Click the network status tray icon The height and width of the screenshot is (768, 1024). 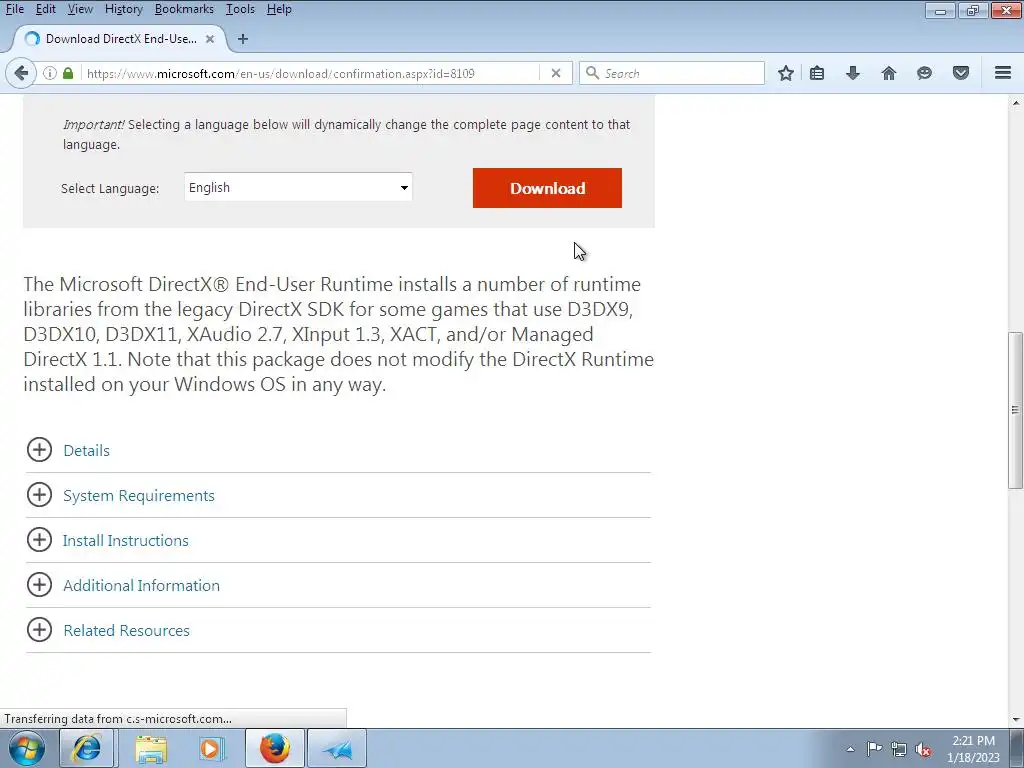(x=899, y=749)
